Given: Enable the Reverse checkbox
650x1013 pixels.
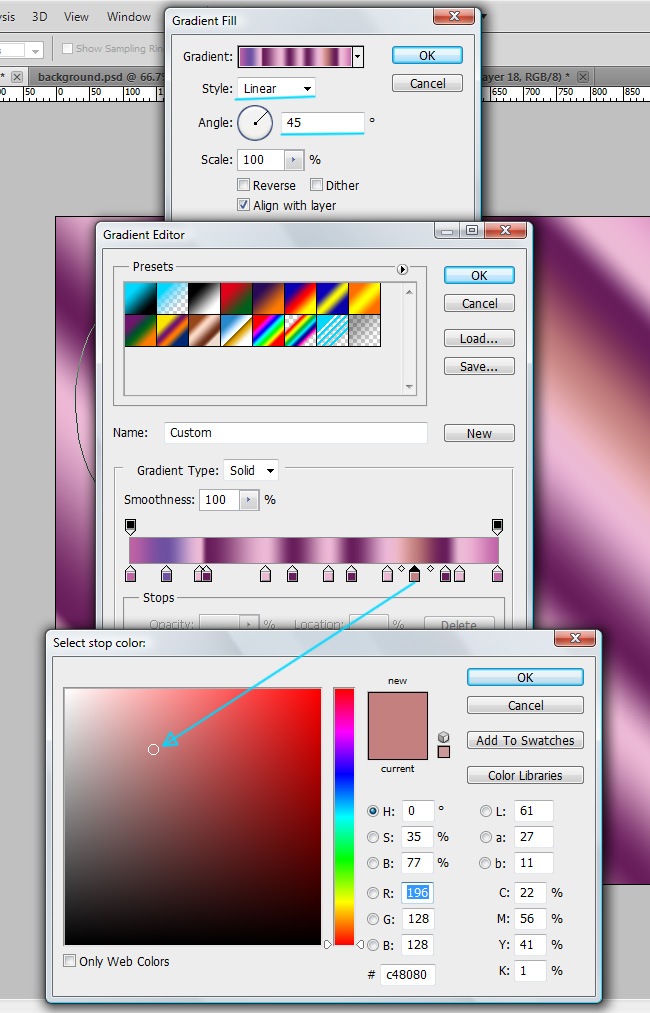Looking at the screenshot, I should pyautogui.click(x=244, y=185).
